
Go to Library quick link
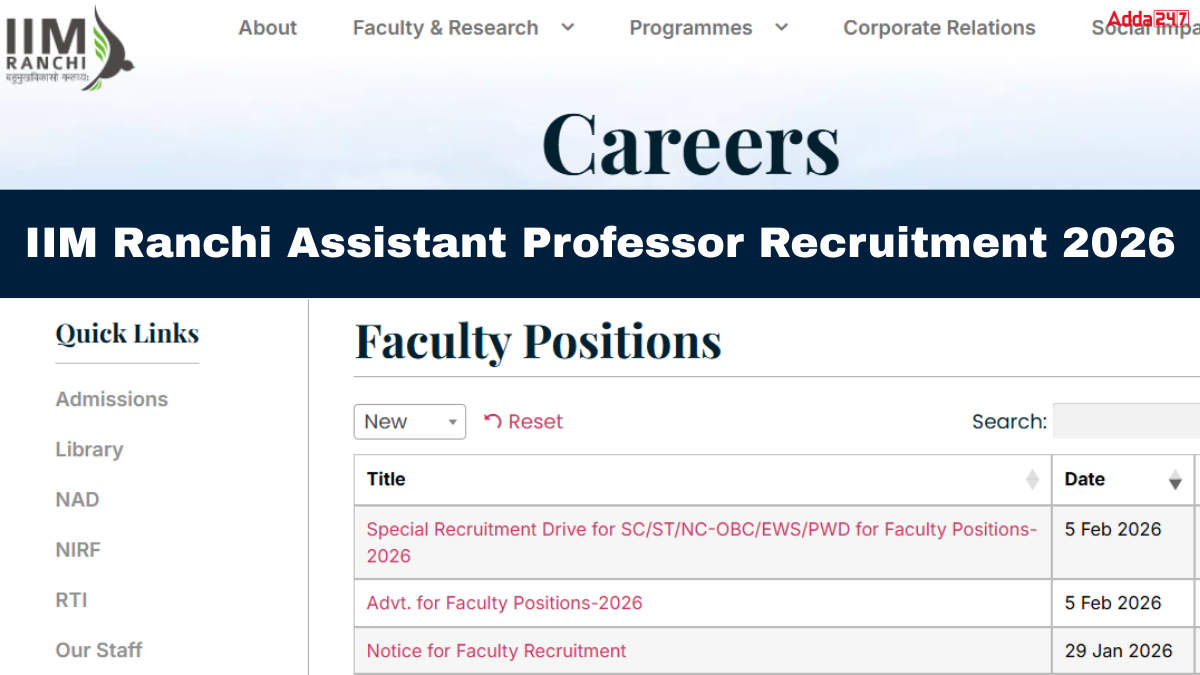tap(89, 449)
